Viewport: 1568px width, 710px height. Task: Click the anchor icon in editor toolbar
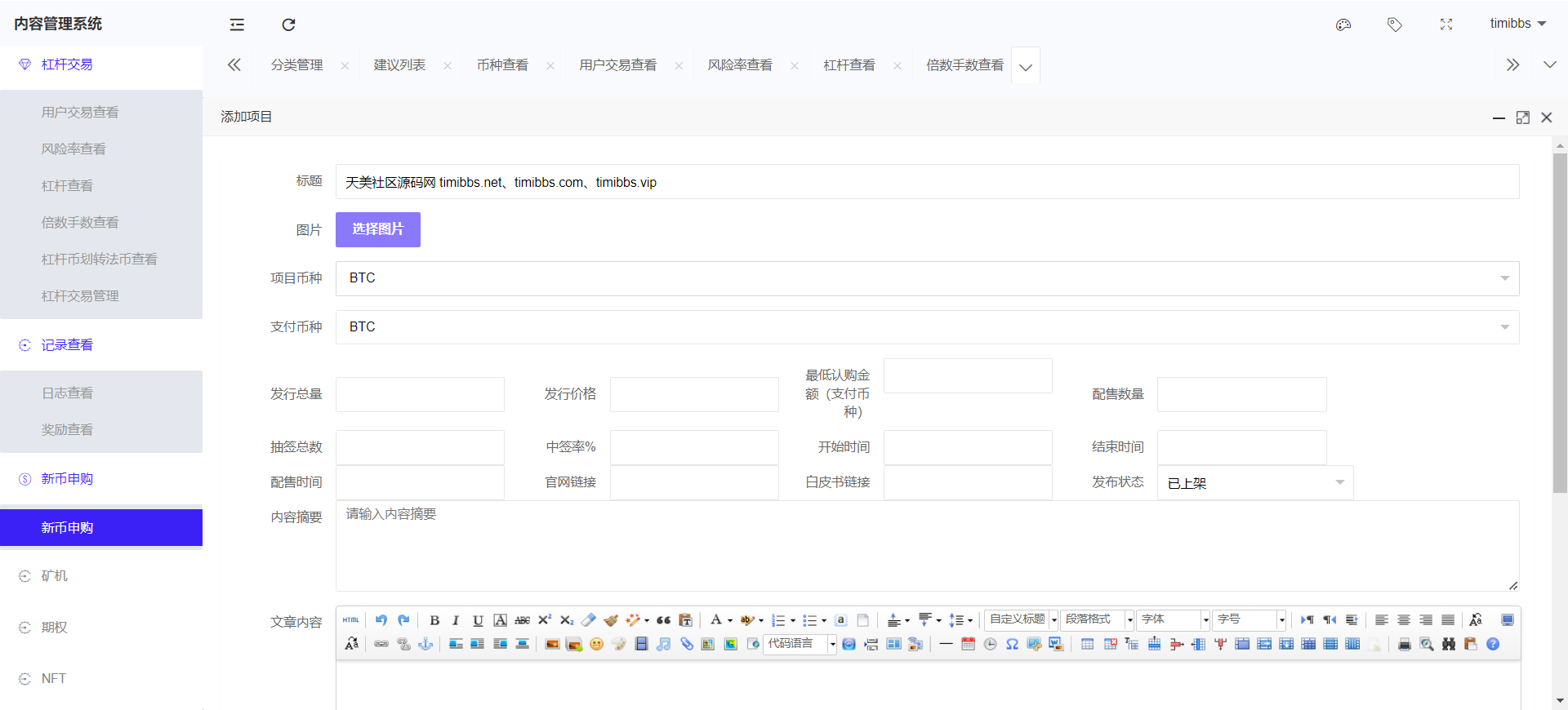point(425,645)
